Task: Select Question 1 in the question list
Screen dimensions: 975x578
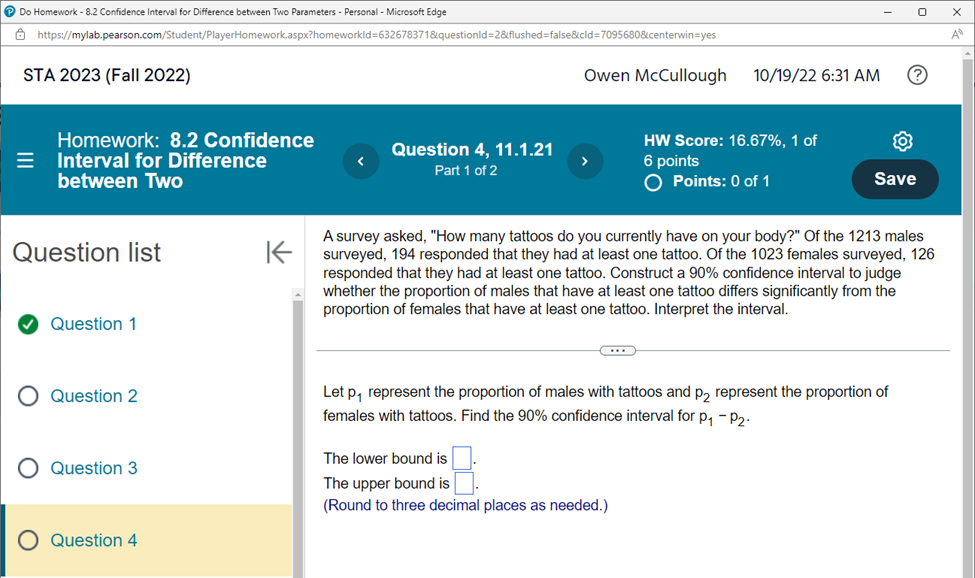Action: tap(93, 323)
